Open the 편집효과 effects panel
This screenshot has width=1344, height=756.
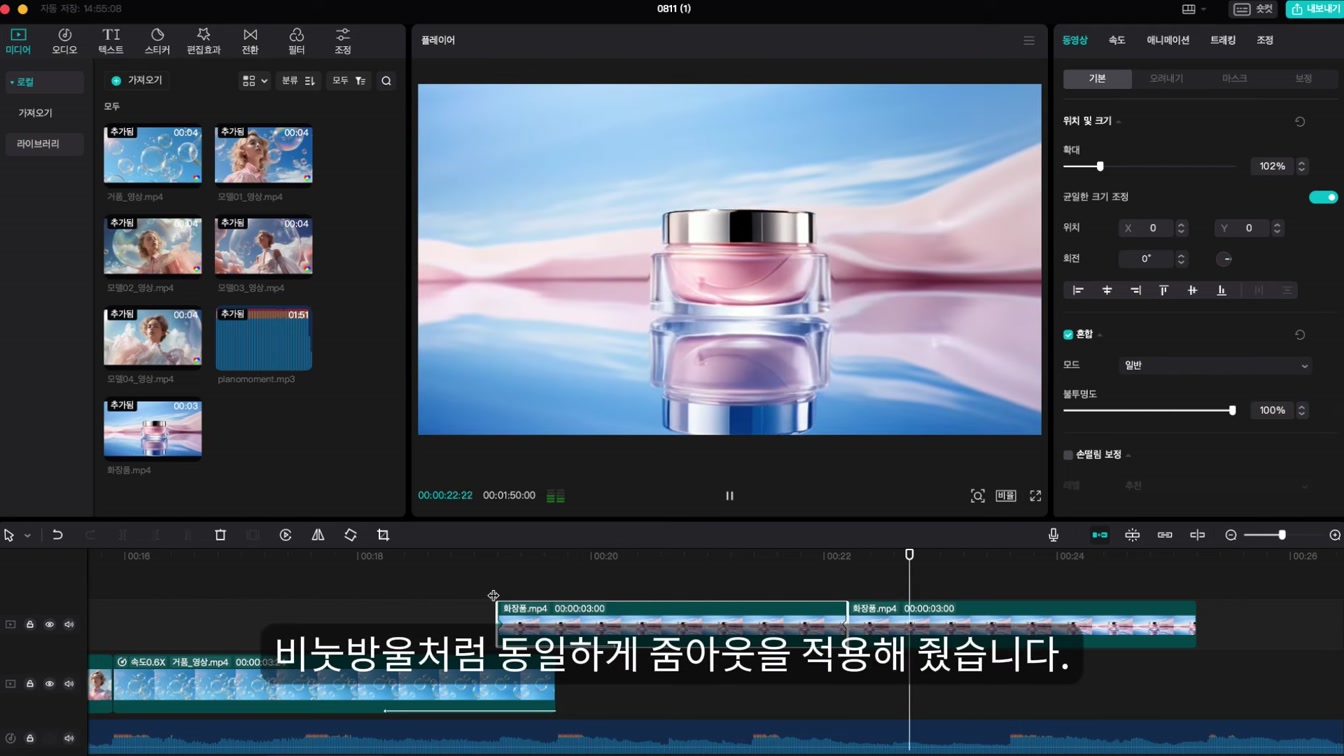click(x=203, y=41)
